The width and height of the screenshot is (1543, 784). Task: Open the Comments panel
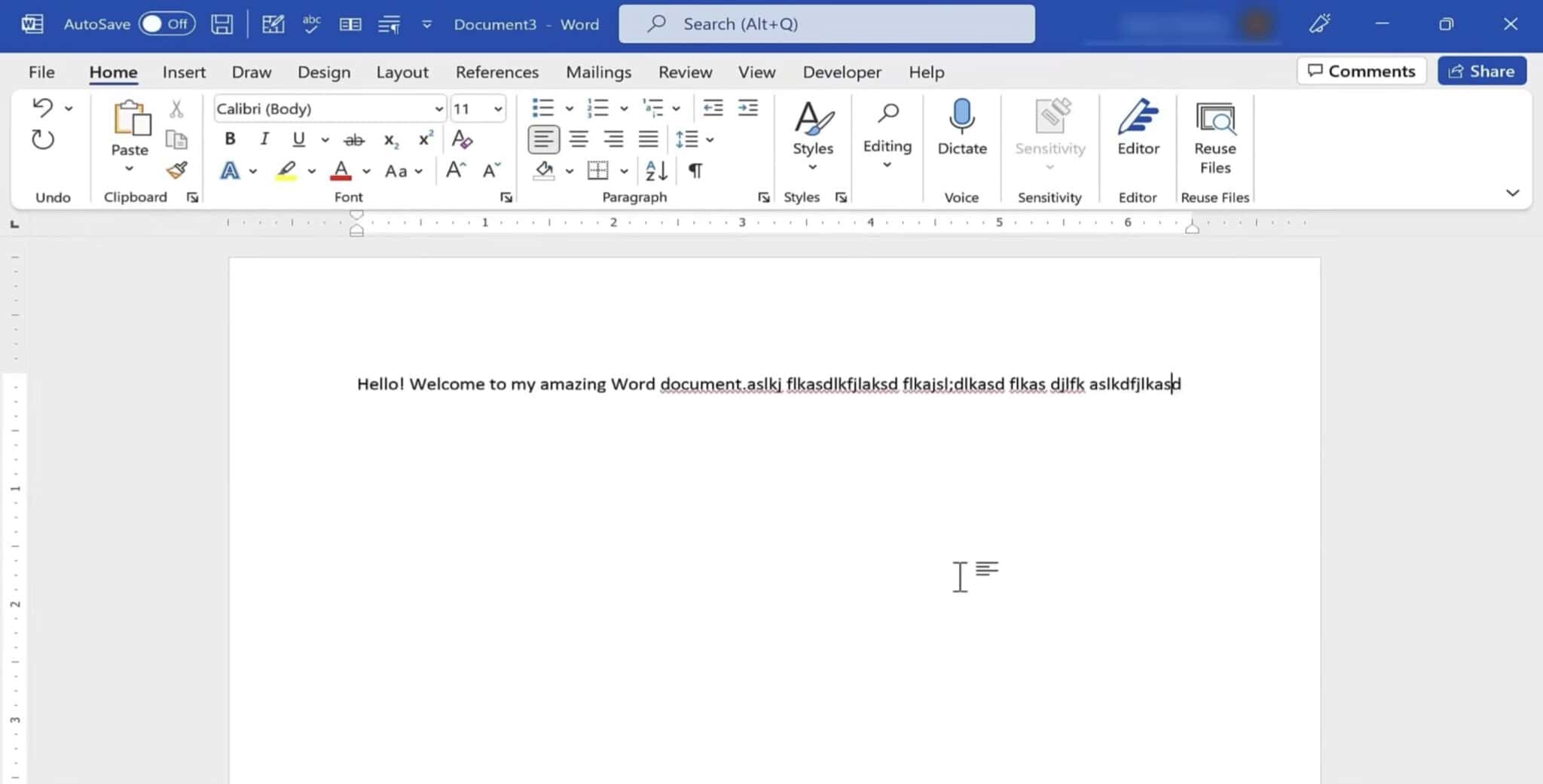pos(1362,70)
